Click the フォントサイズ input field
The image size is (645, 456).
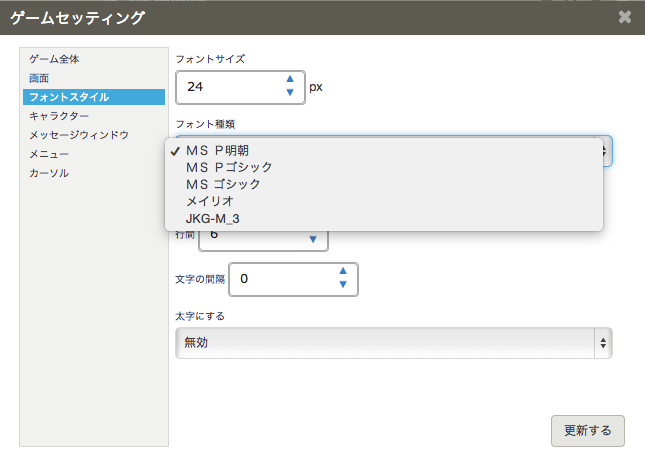pos(228,87)
